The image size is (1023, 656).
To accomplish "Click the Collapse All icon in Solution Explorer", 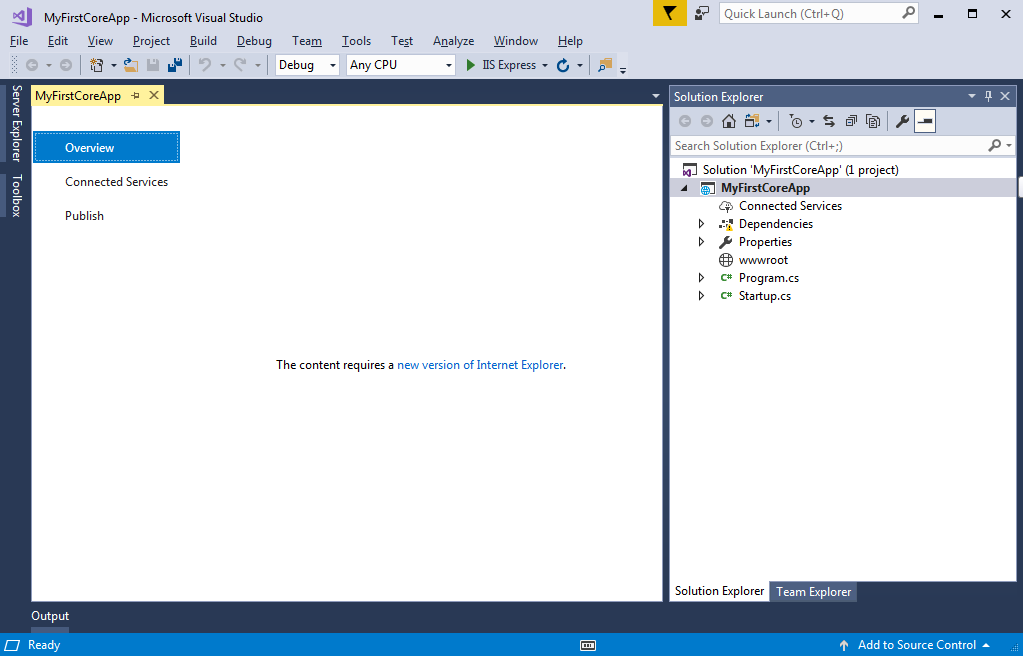I will (x=851, y=121).
